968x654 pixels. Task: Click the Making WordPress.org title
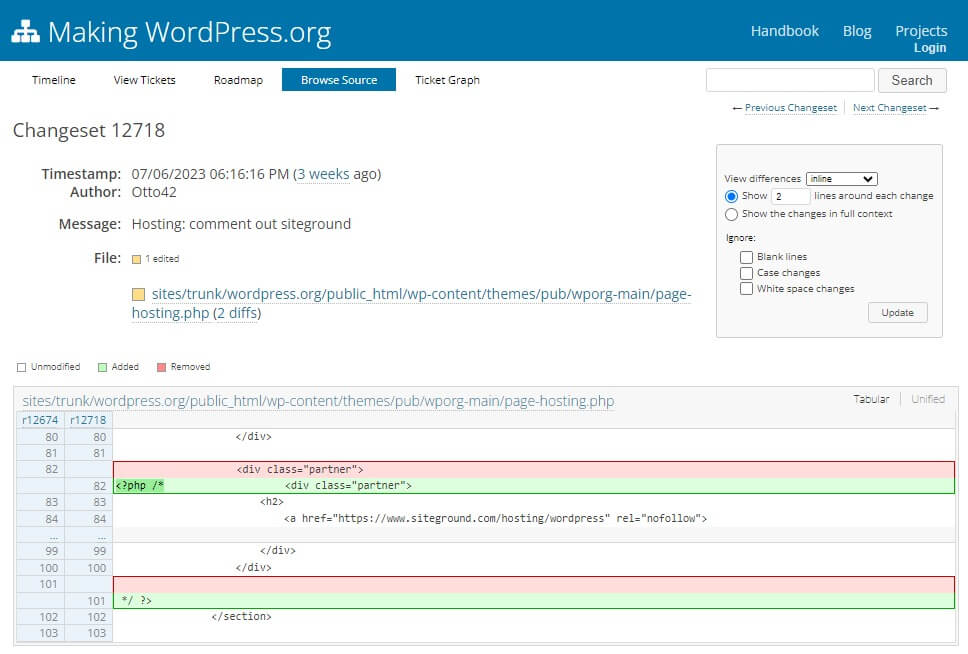[190, 32]
